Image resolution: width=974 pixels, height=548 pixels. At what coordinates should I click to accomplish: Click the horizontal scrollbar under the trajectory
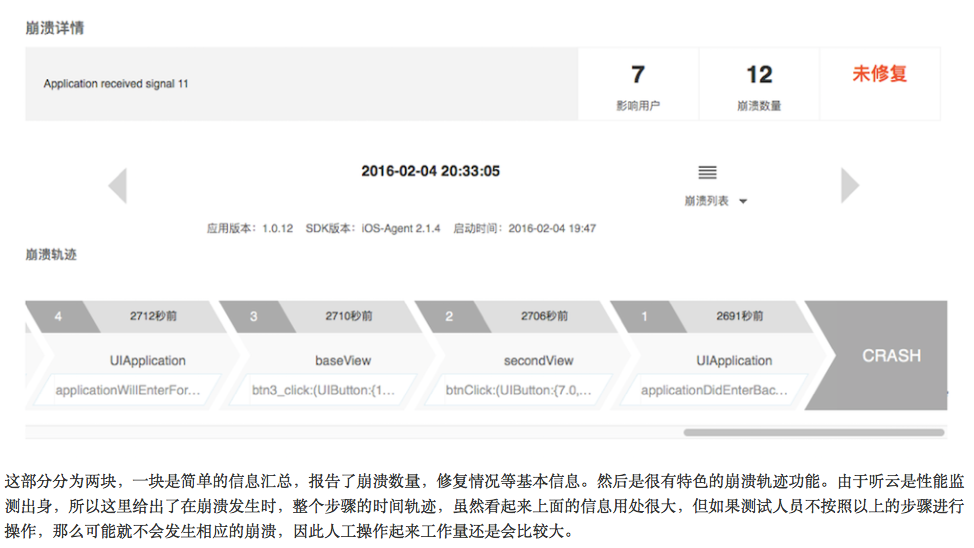click(813, 433)
